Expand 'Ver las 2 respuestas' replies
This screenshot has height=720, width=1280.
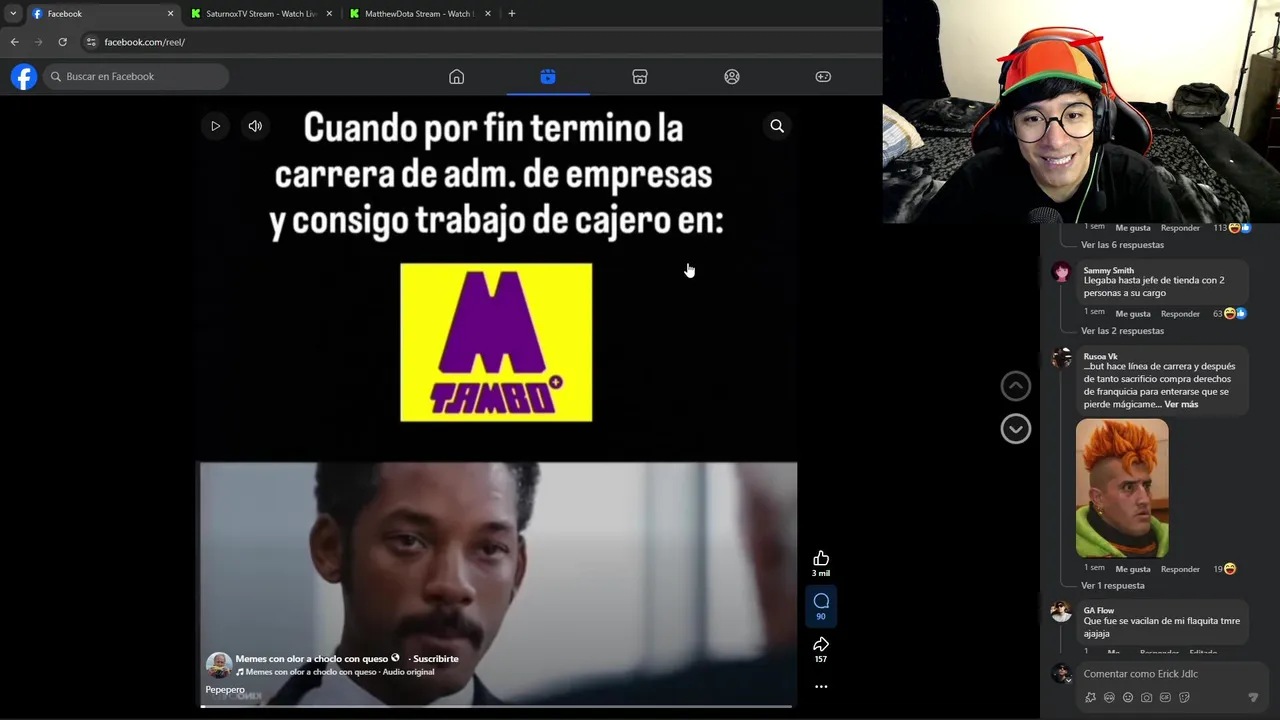pos(1122,331)
